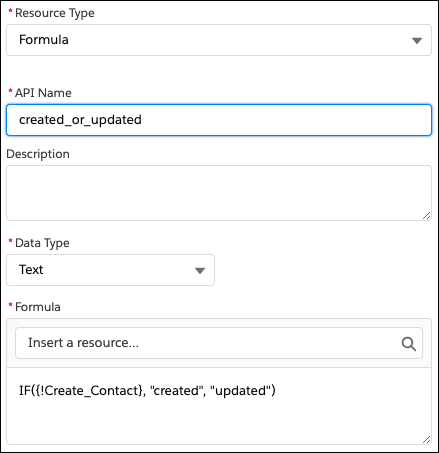The width and height of the screenshot is (439, 453).
Task: Click the Resource Type dropdown arrow
Action: click(x=417, y=41)
